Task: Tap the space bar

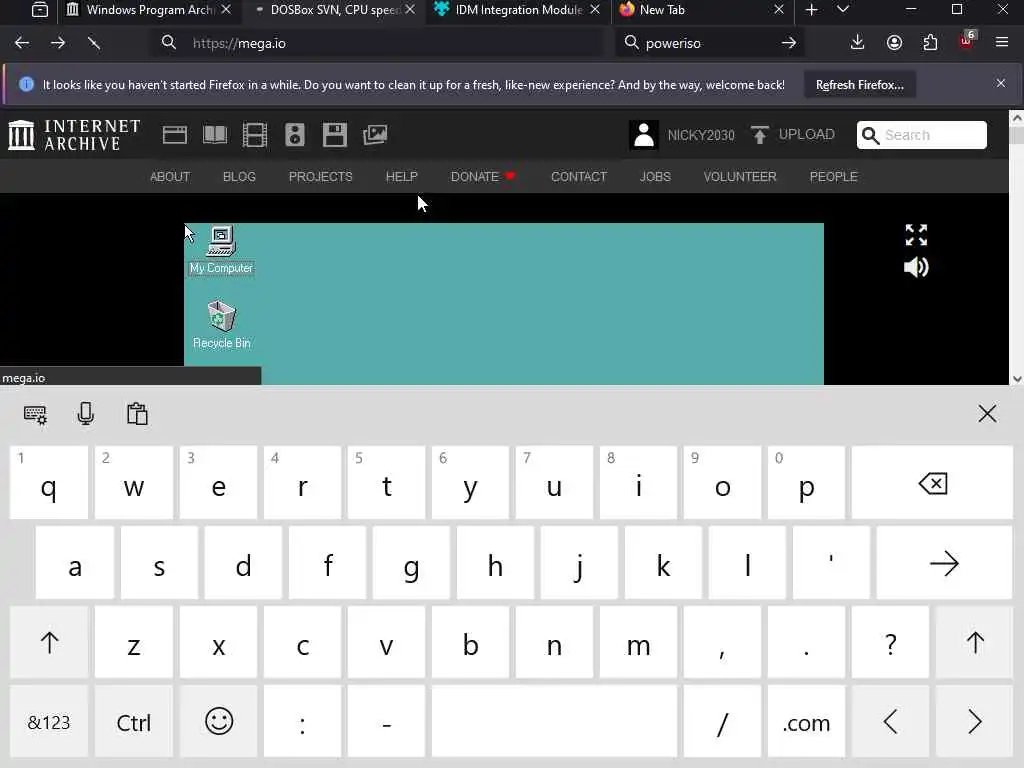Action: [554, 722]
